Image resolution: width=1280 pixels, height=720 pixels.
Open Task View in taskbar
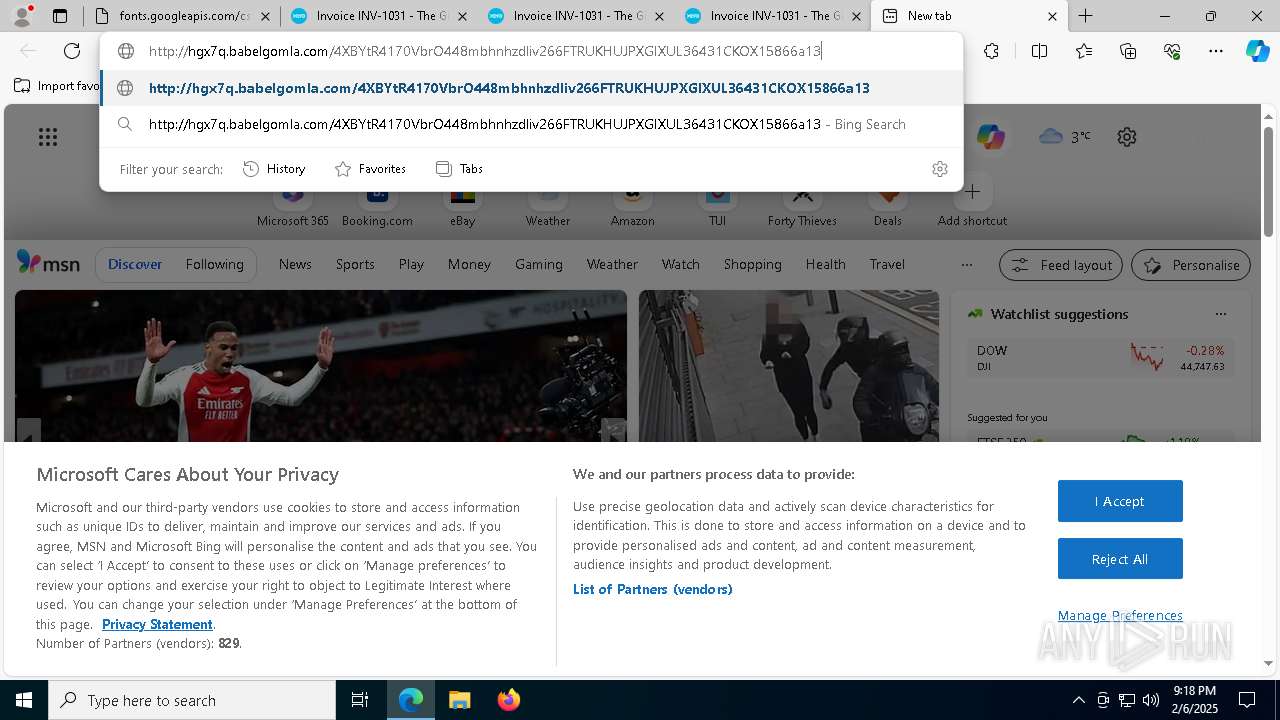360,700
